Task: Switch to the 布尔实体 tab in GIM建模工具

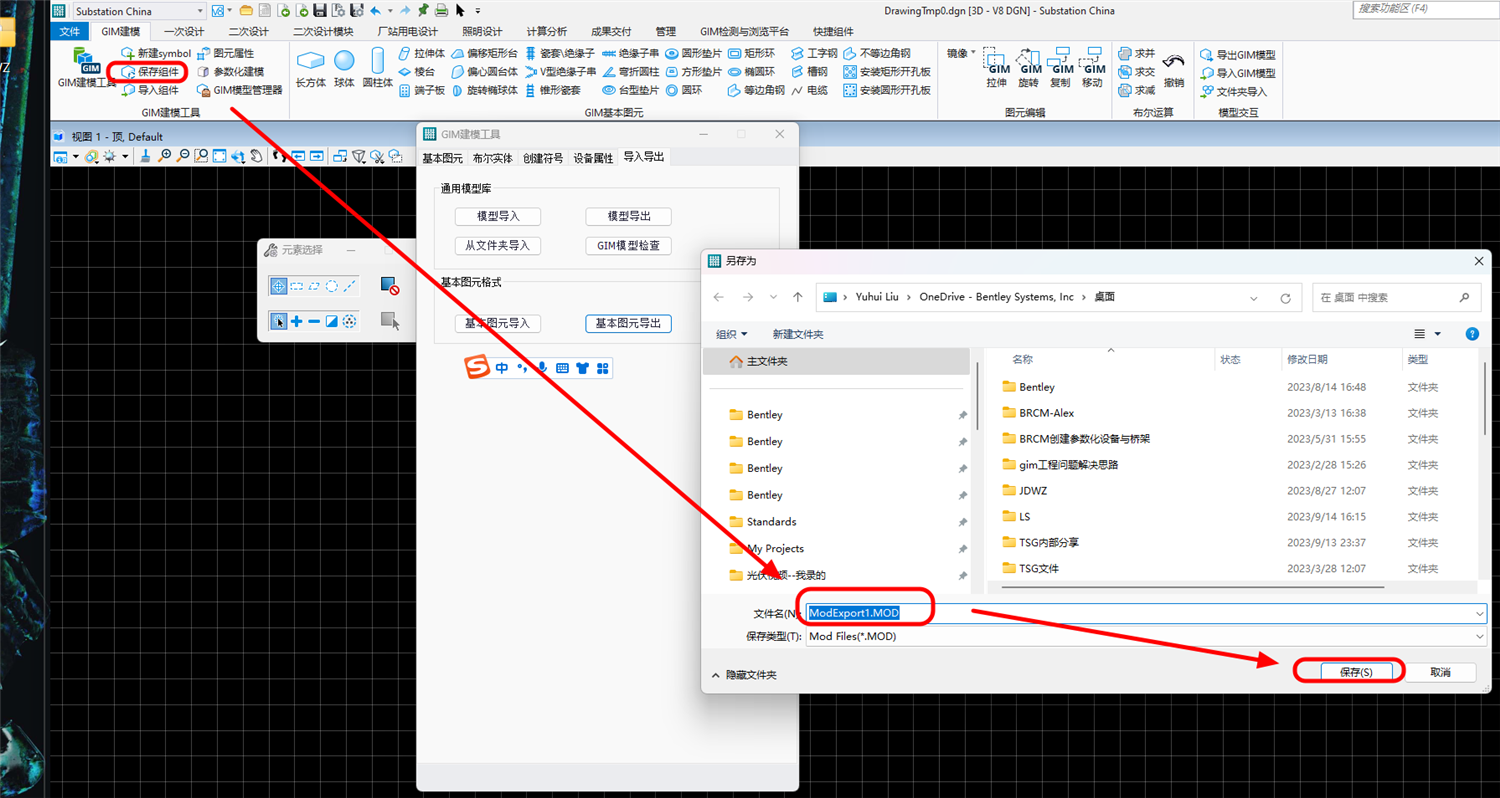Action: [x=493, y=158]
